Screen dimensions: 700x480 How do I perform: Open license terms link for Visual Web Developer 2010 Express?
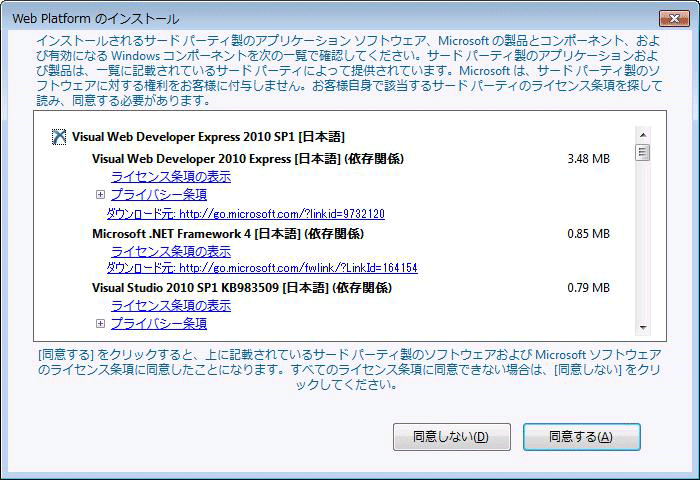171,177
